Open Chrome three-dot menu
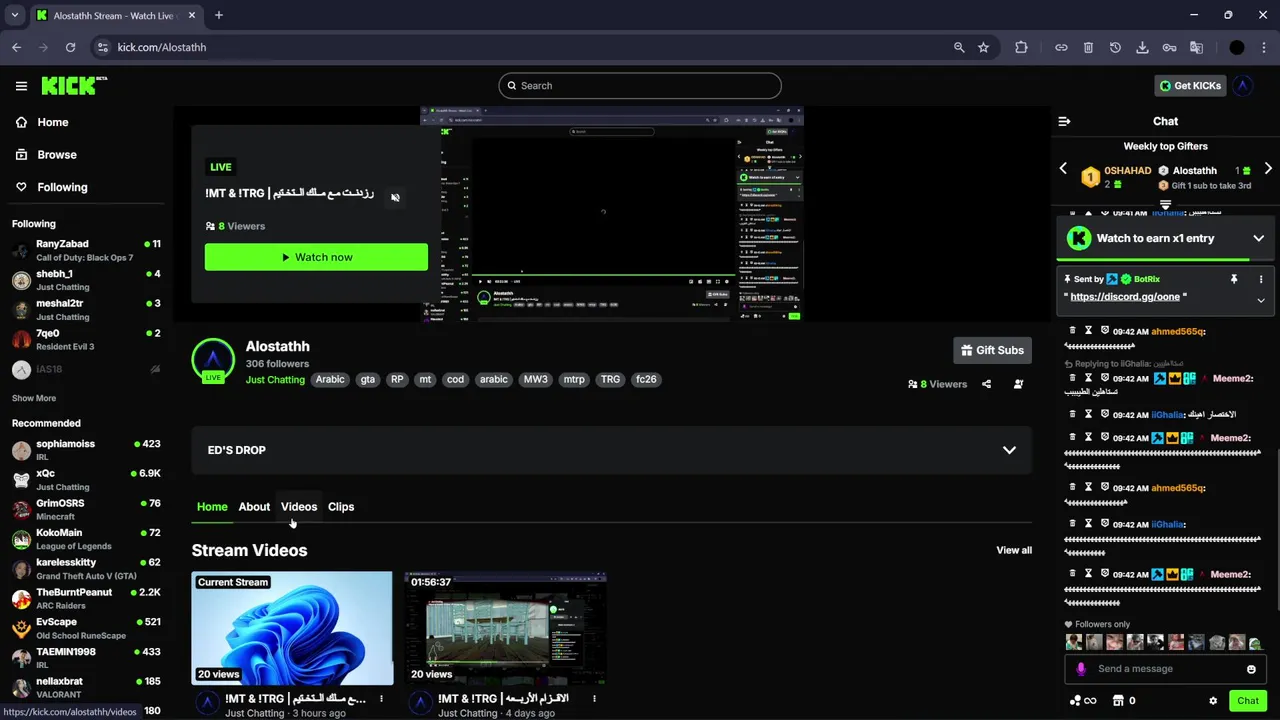The image size is (1280, 720). pos(1264,47)
